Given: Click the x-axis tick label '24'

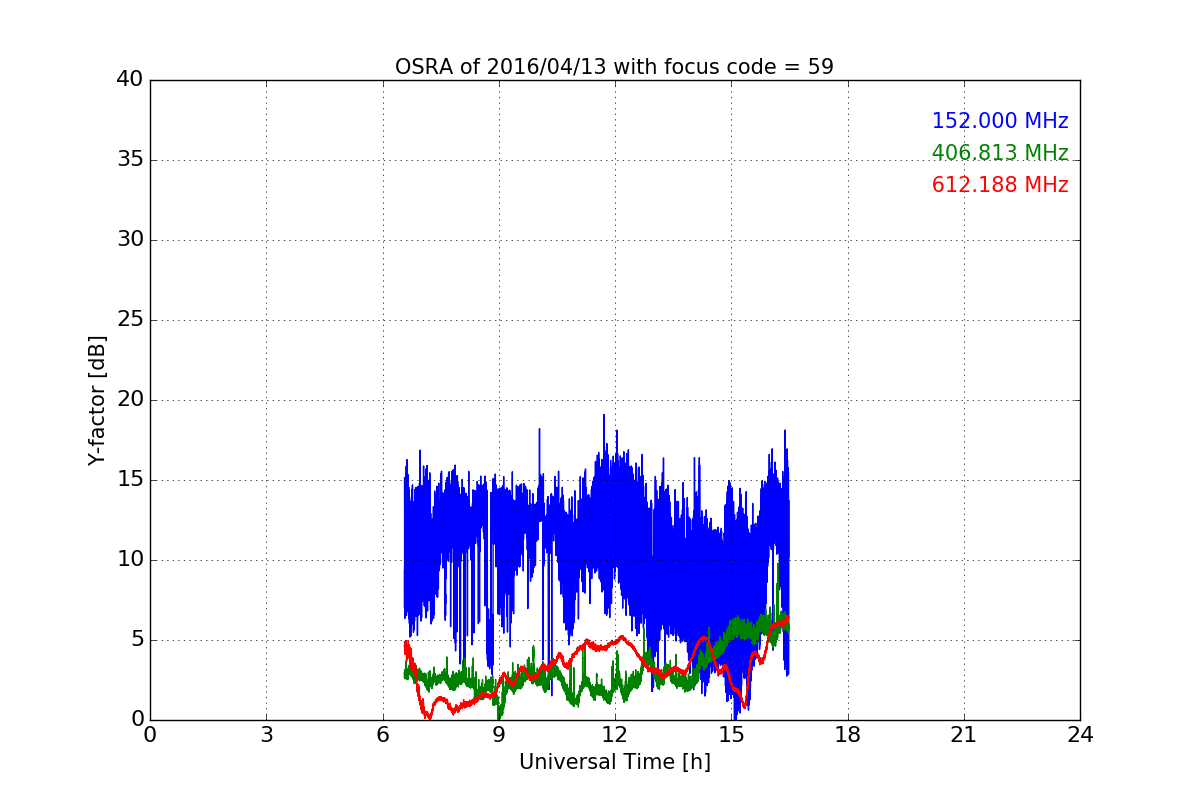Looking at the screenshot, I should coord(1080,735).
